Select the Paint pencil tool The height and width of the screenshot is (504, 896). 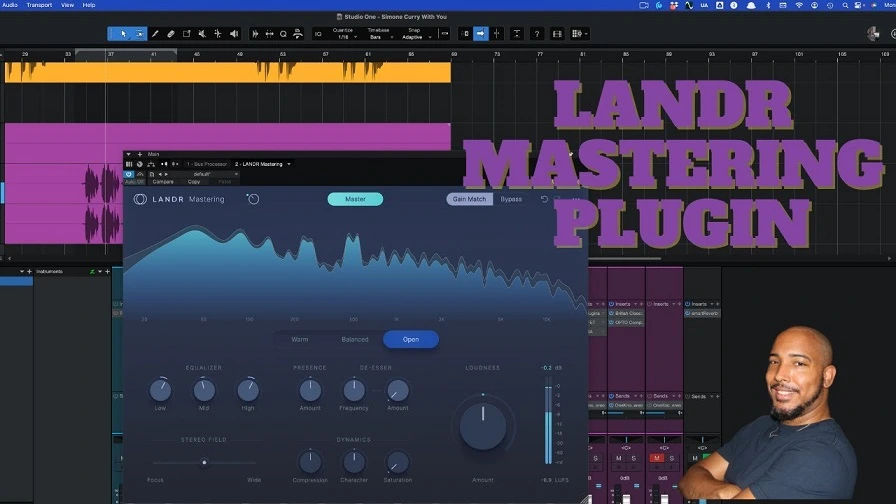pyautogui.click(x=155, y=34)
